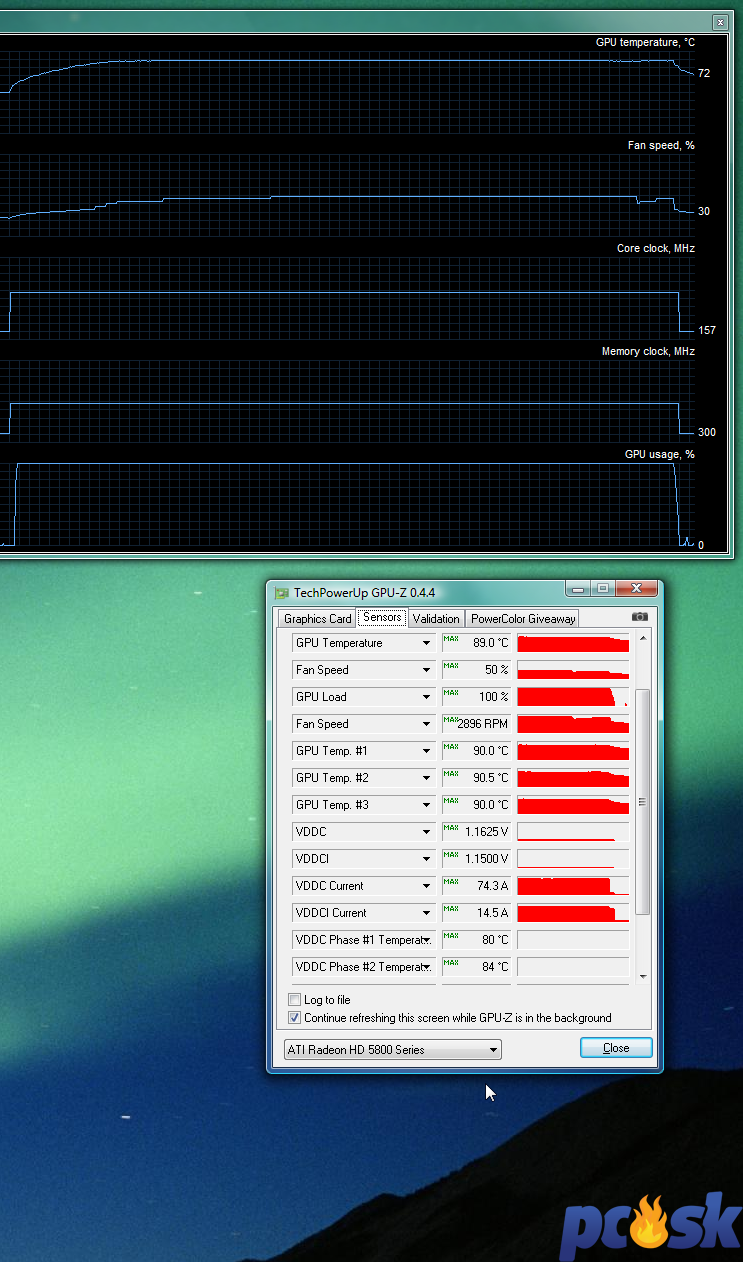Click the VDDC Current red history graph

[573, 886]
